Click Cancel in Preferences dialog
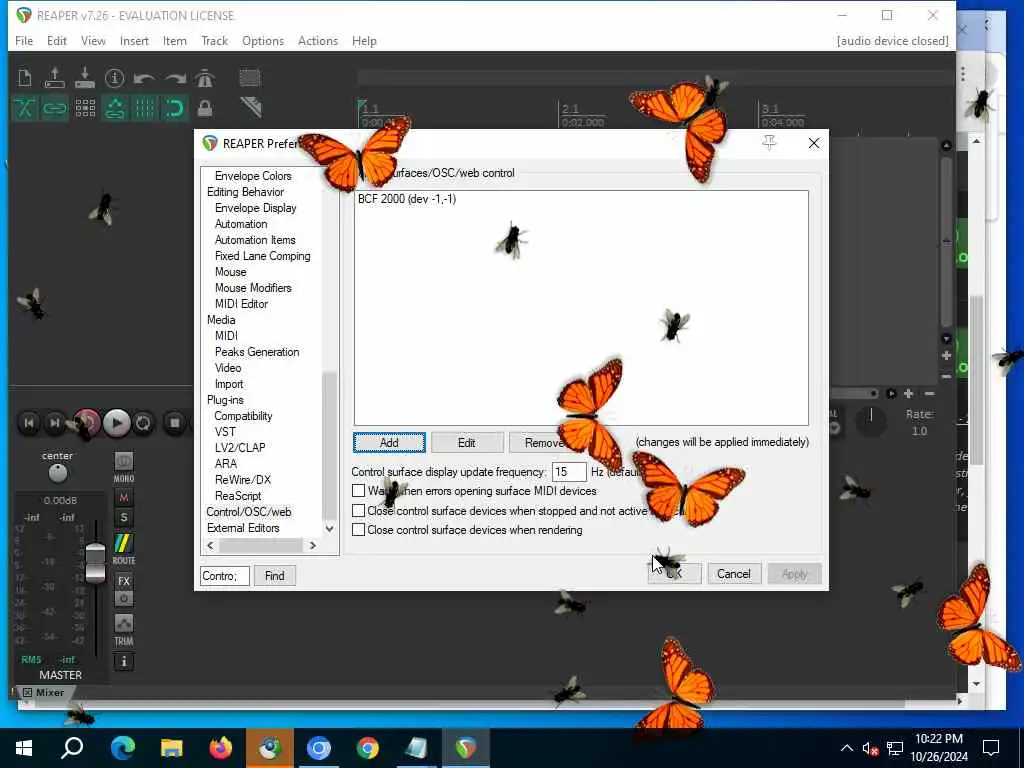 734,573
